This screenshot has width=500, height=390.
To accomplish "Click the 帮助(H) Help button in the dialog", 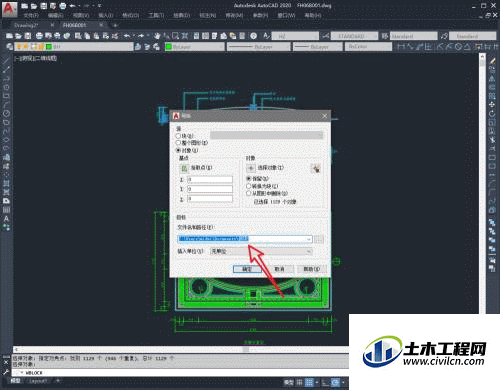I will click(x=312, y=269).
